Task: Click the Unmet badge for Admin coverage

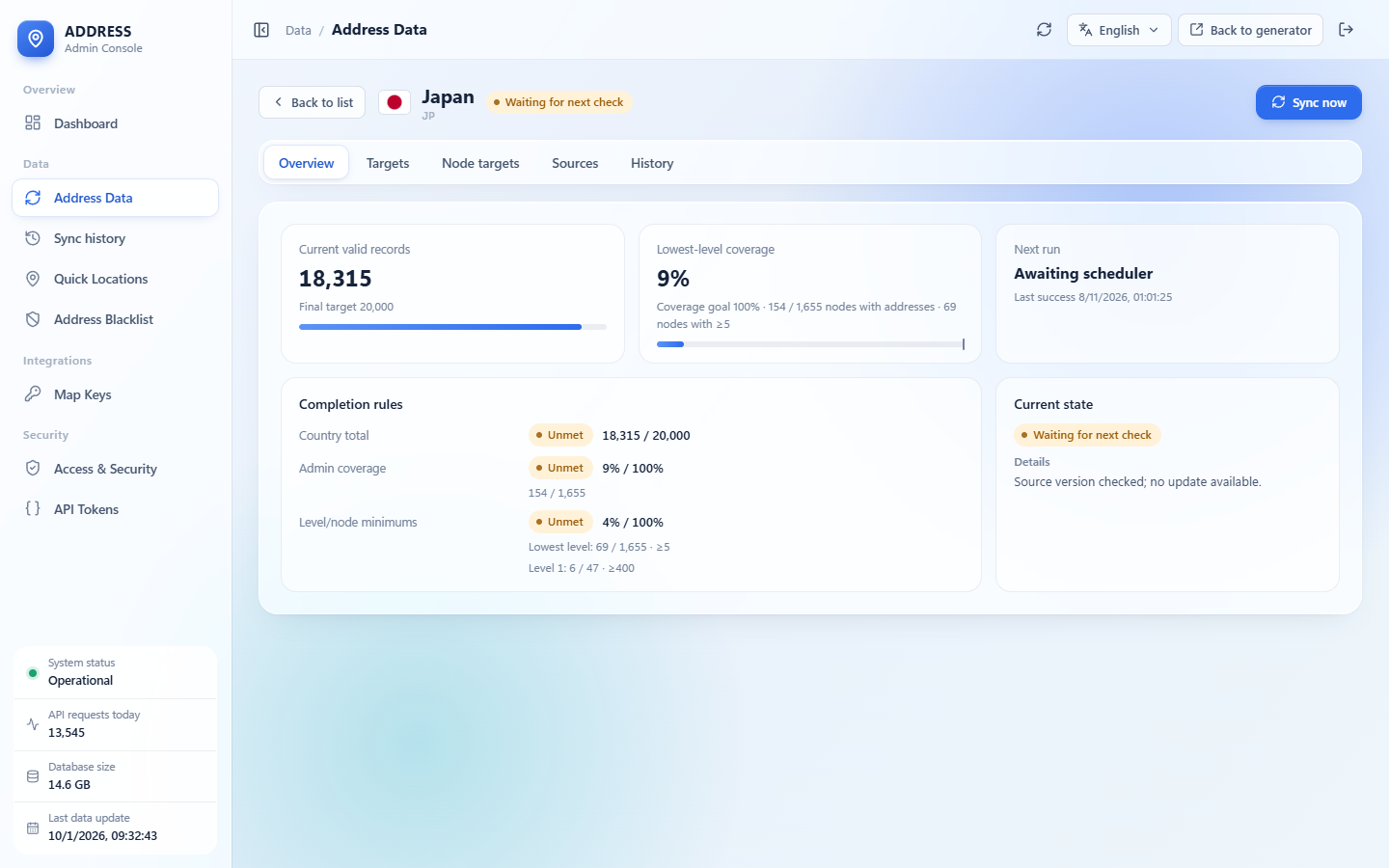Action: [559, 468]
